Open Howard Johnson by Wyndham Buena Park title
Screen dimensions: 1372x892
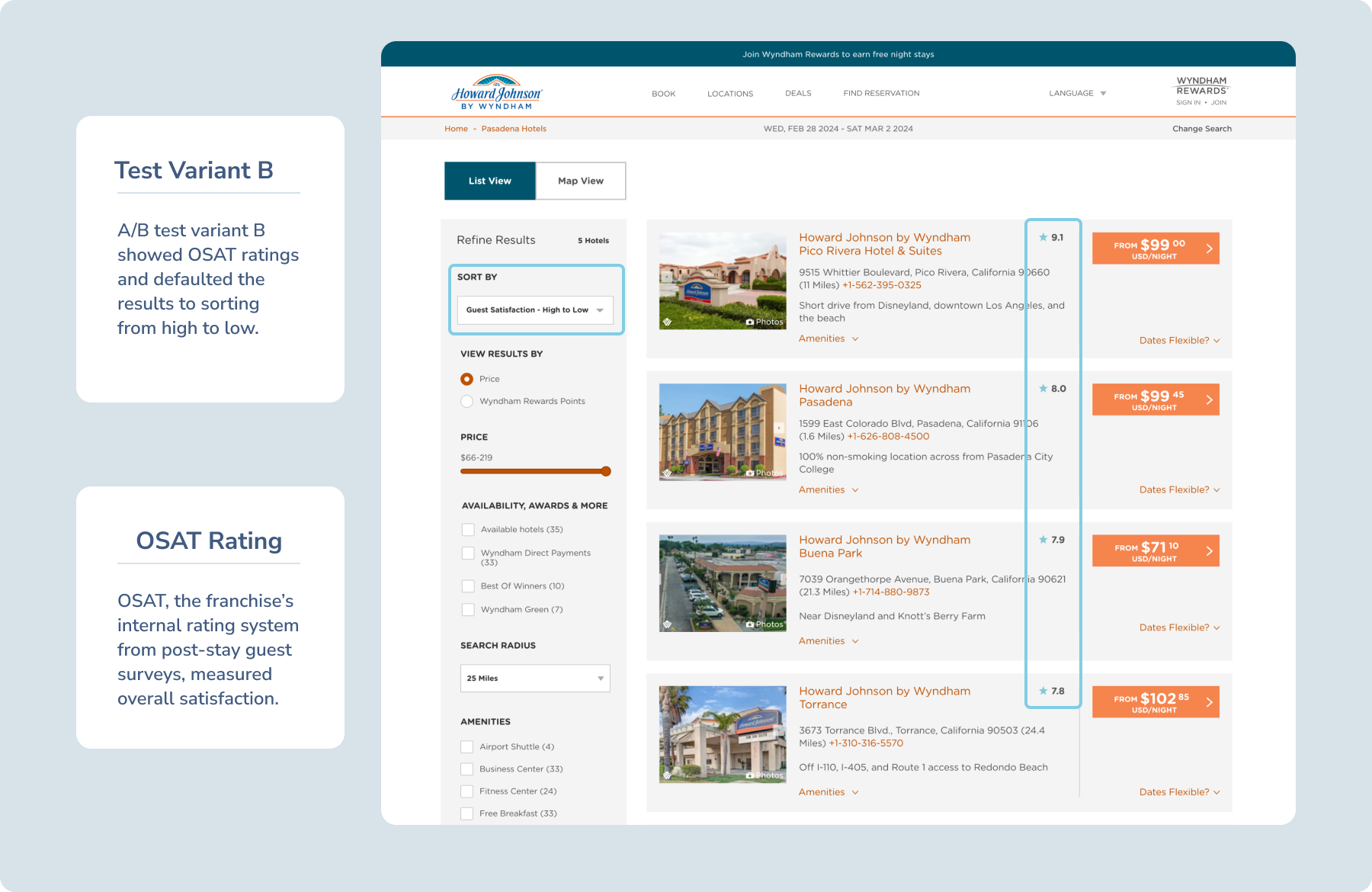pyautogui.click(x=884, y=546)
